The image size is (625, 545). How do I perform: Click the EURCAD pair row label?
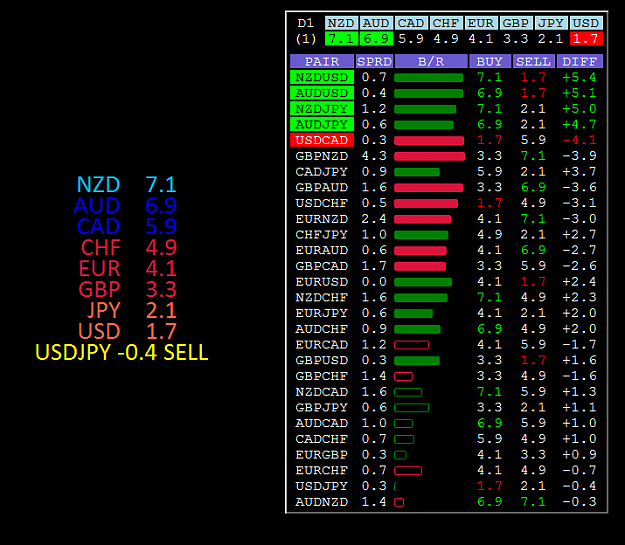[x=322, y=344]
